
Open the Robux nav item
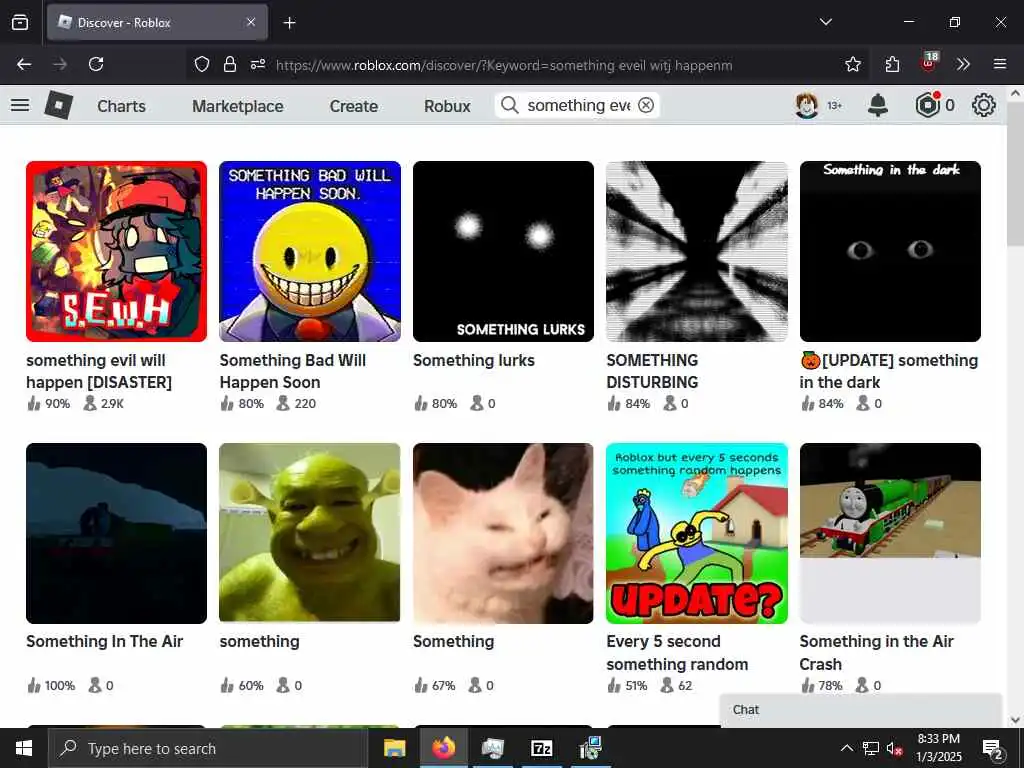(447, 106)
